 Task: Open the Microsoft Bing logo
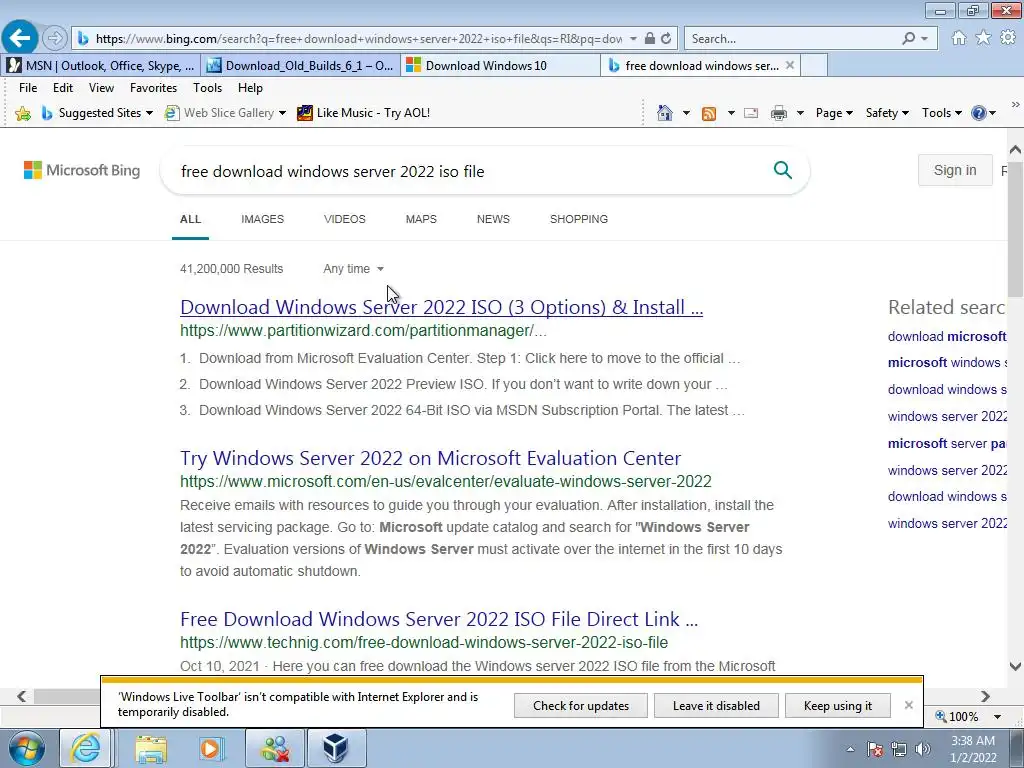click(x=82, y=170)
